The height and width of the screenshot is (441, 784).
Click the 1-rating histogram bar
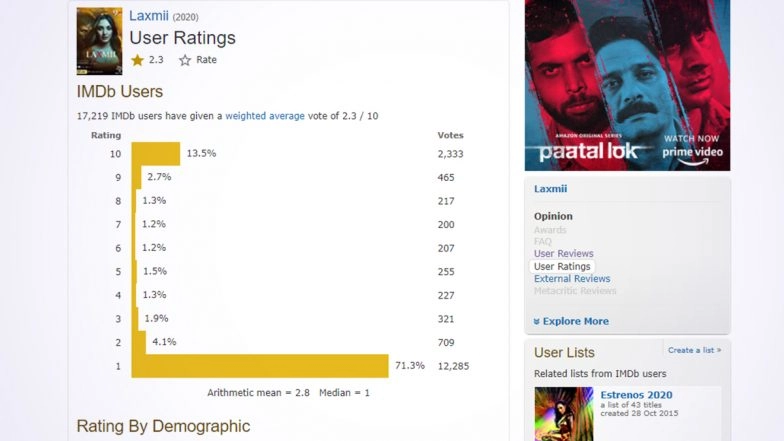coord(260,366)
